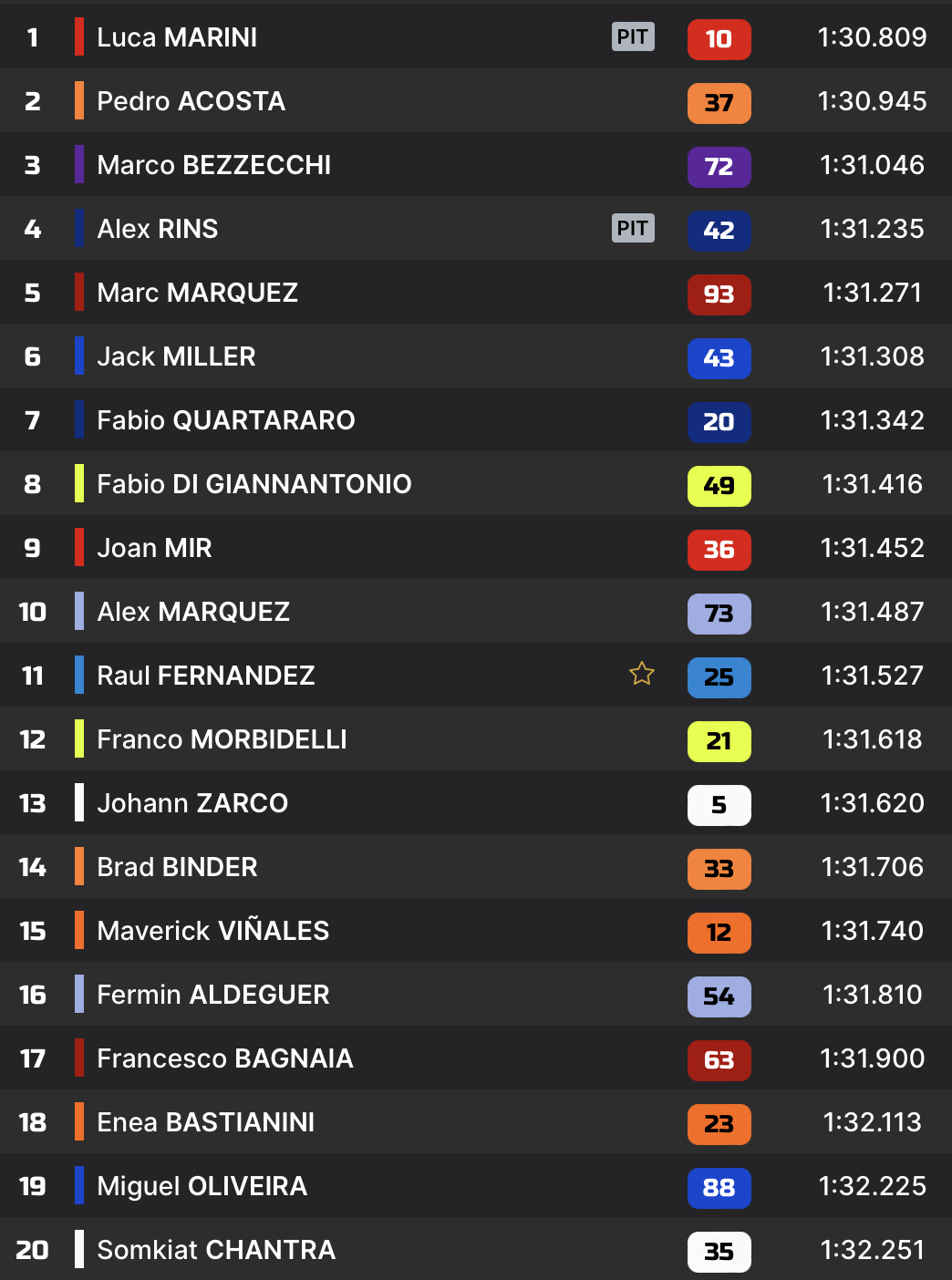Click the blue color bar beside Jack Miller

79,356
